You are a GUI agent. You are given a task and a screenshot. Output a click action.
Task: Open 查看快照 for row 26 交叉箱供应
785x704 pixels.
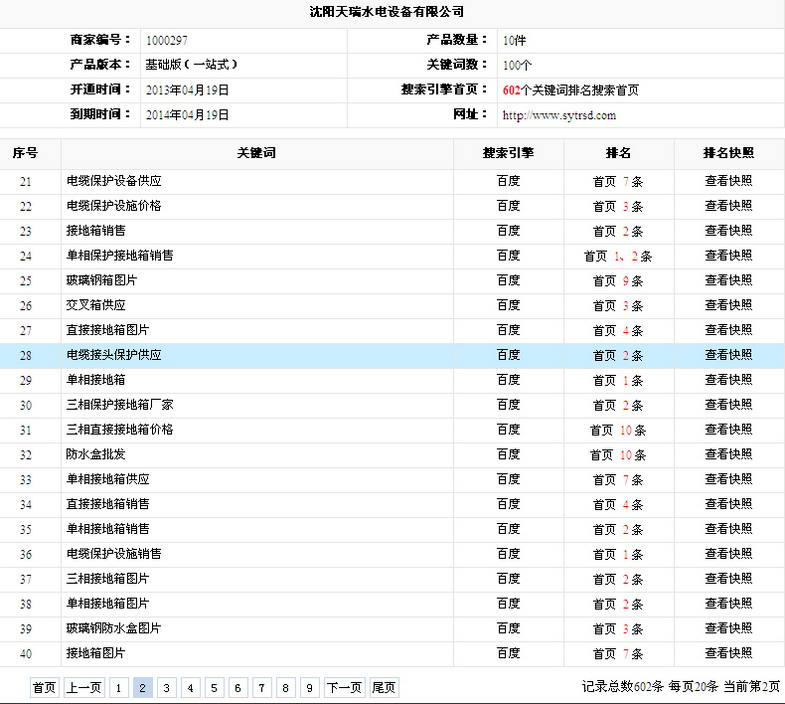(x=728, y=305)
